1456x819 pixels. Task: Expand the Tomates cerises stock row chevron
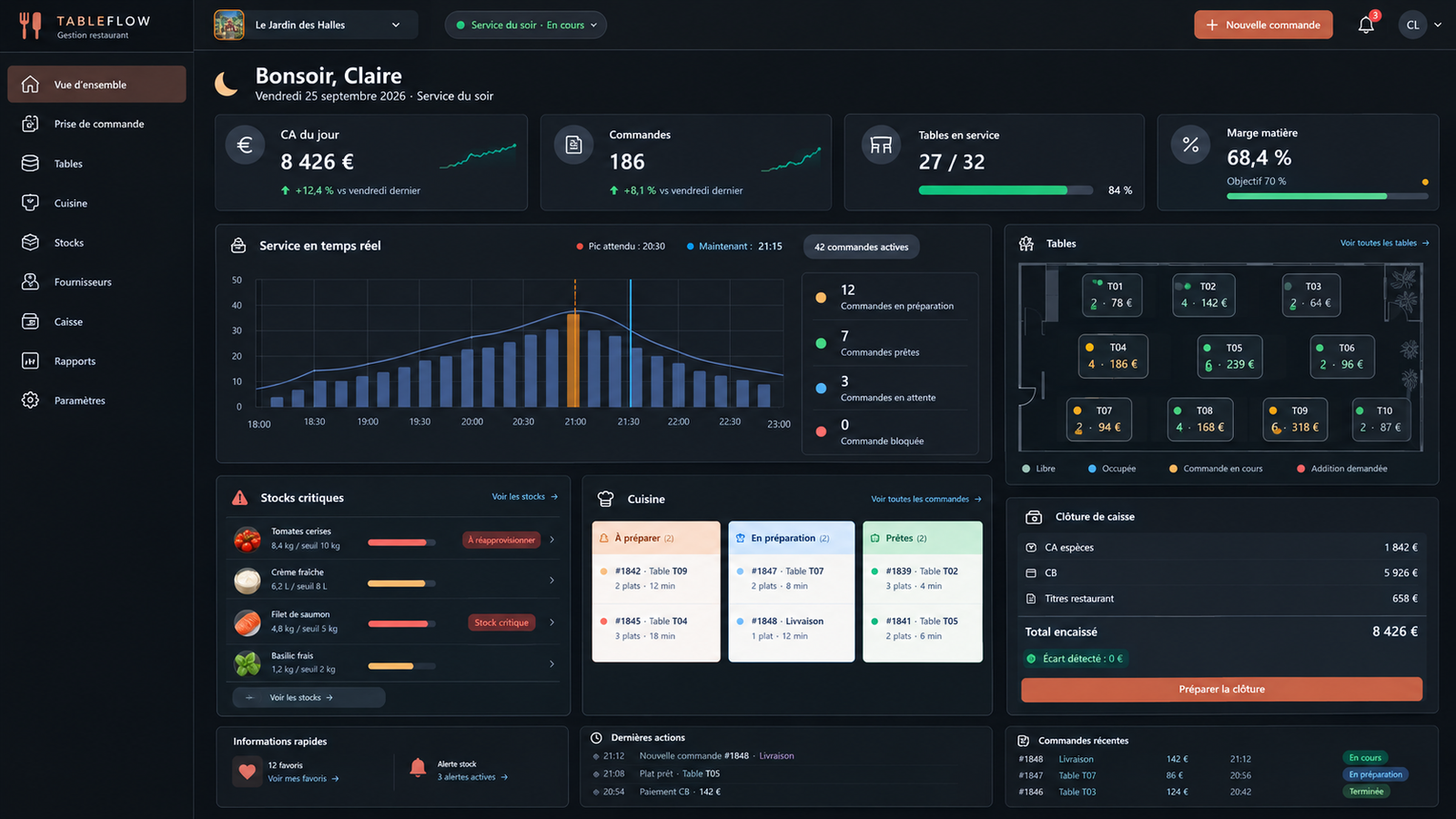click(552, 540)
